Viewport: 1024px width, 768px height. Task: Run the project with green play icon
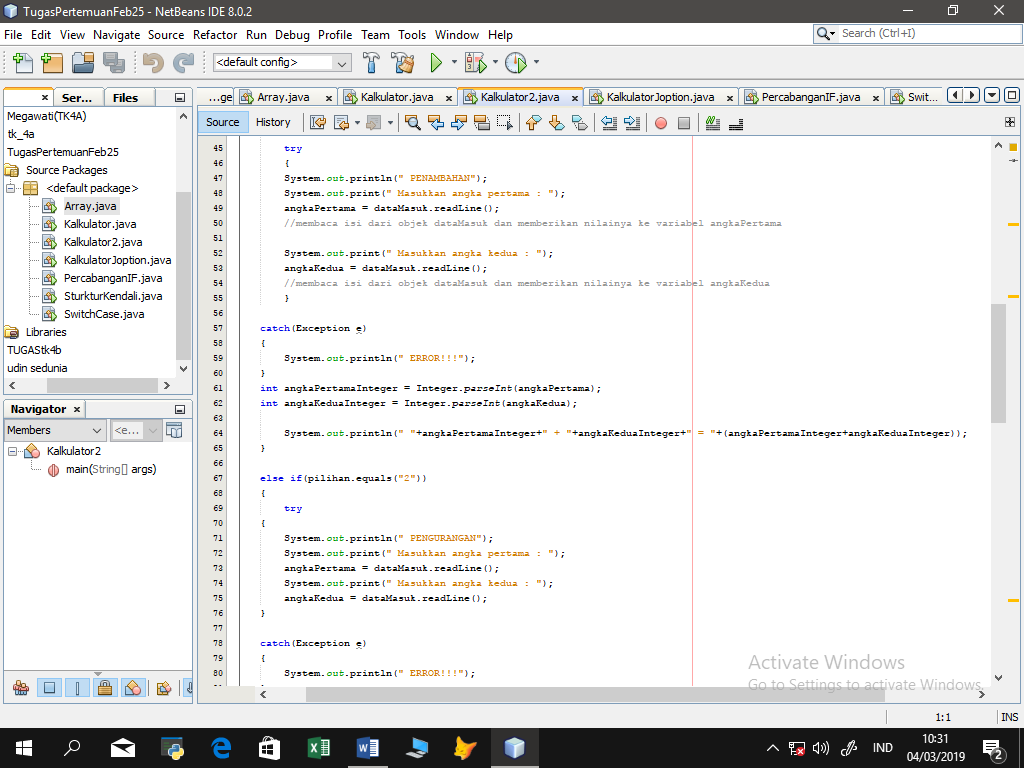pyautogui.click(x=436, y=63)
